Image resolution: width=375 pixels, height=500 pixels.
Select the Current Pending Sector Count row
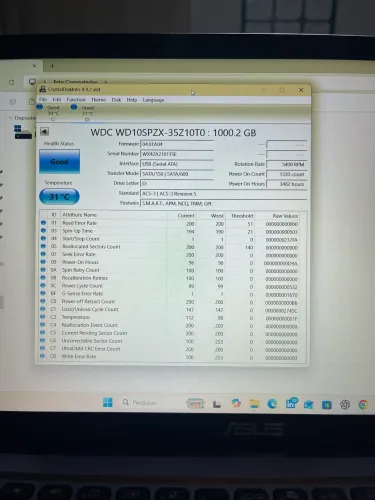coord(169,333)
